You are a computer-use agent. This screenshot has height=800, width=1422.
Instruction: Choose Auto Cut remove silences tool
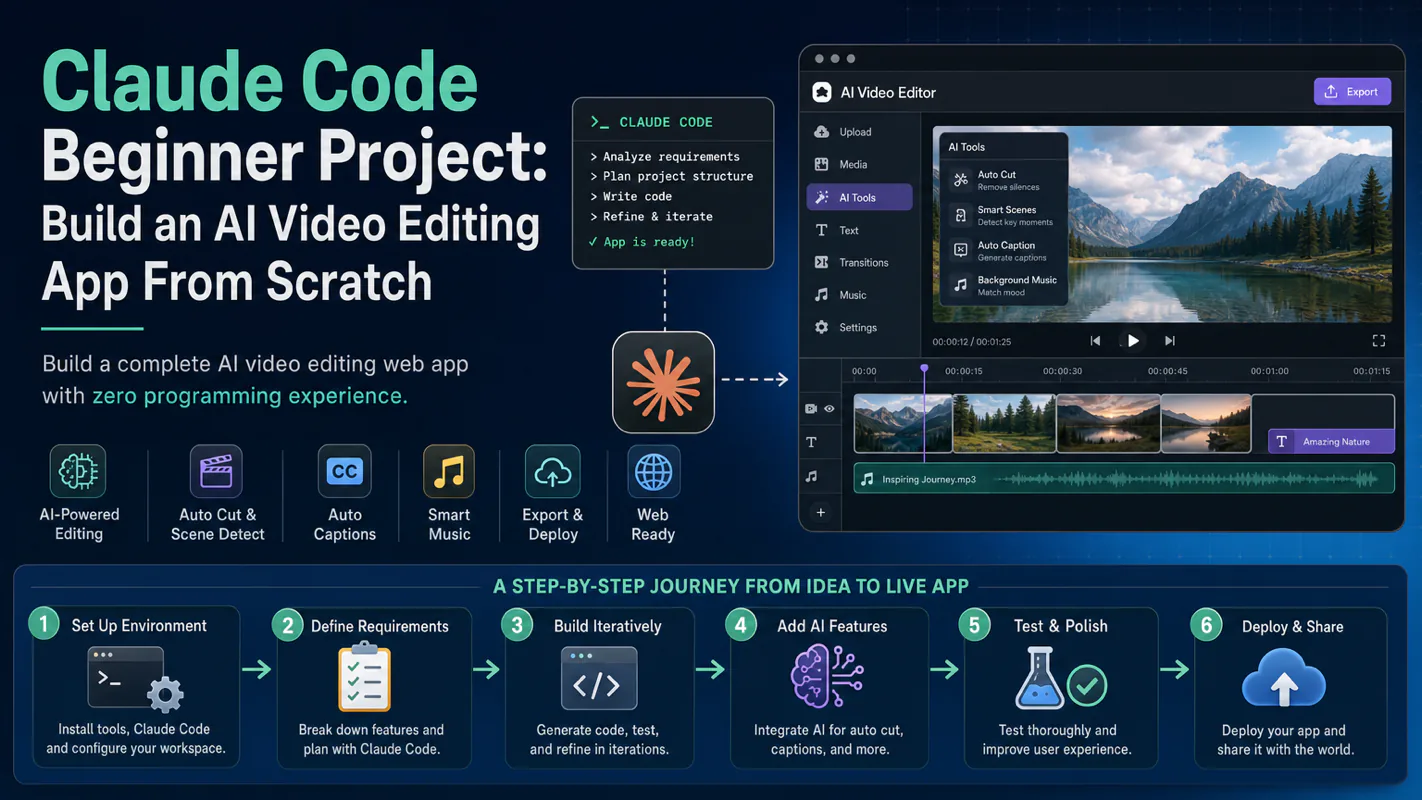point(1002,180)
